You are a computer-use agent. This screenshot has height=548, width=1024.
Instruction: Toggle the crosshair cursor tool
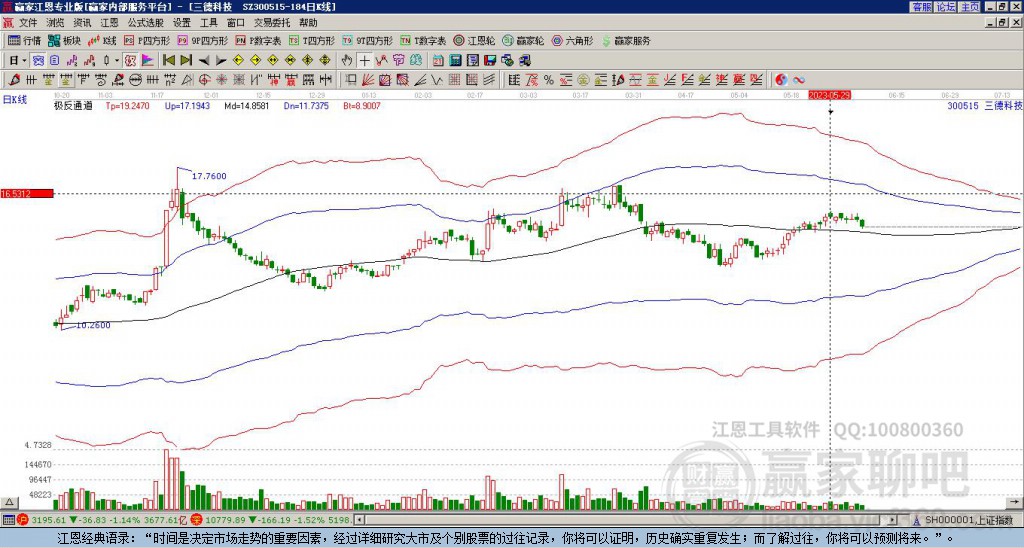[x=364, y=61]
